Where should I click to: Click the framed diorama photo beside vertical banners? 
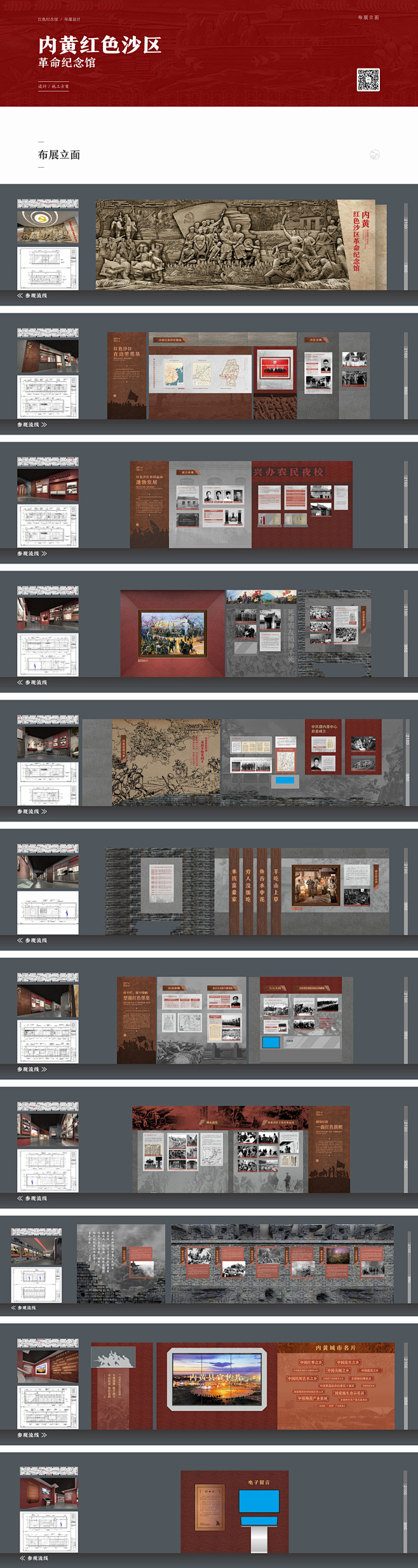(316, 884)
